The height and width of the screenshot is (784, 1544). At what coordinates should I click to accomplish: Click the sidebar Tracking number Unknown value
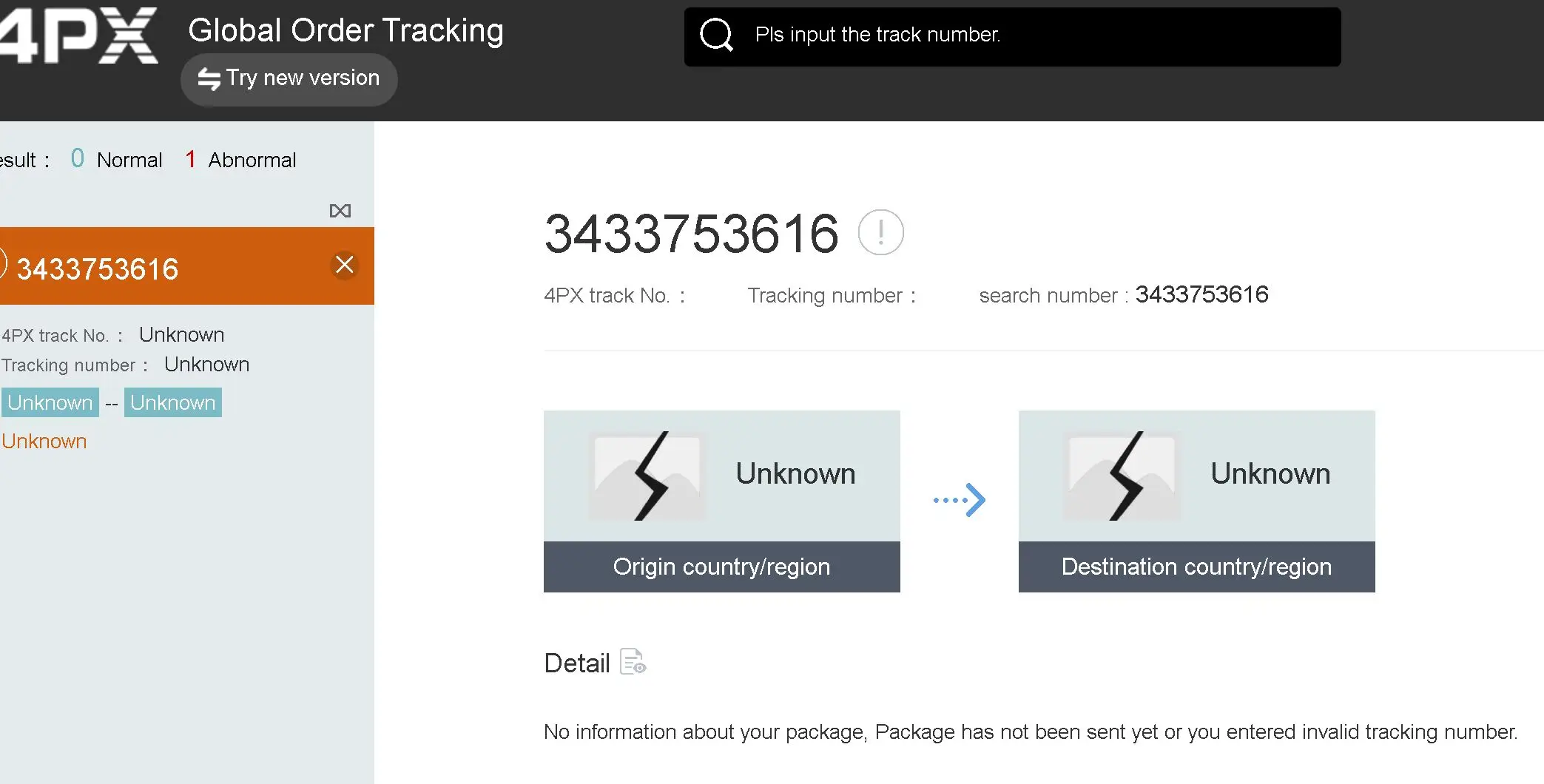coord(207,365)
